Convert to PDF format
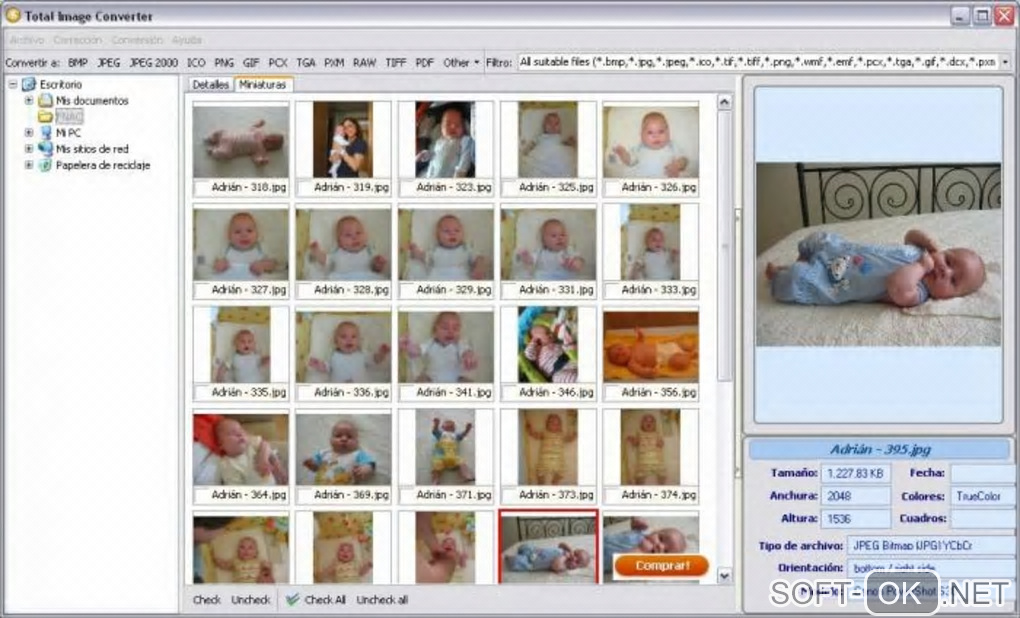Viewport: 1020px width, 618px height. (424, 62)
